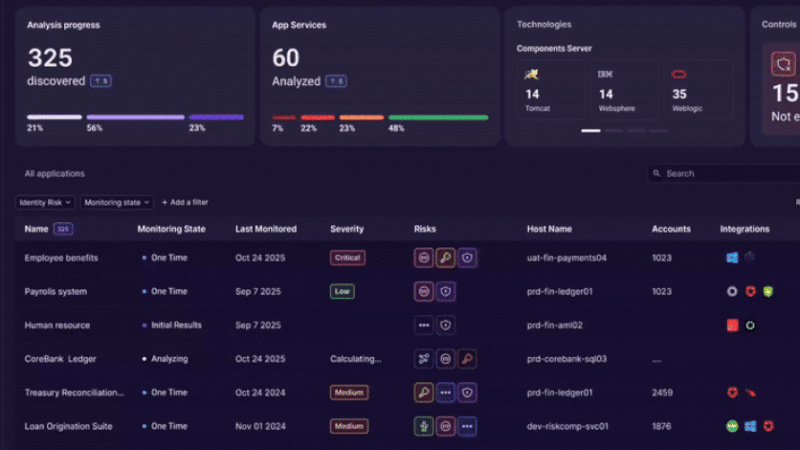Open the Treasury Reconciliation application row
Image resolution: width=800 pixels, height=450 pixels.
74,393
